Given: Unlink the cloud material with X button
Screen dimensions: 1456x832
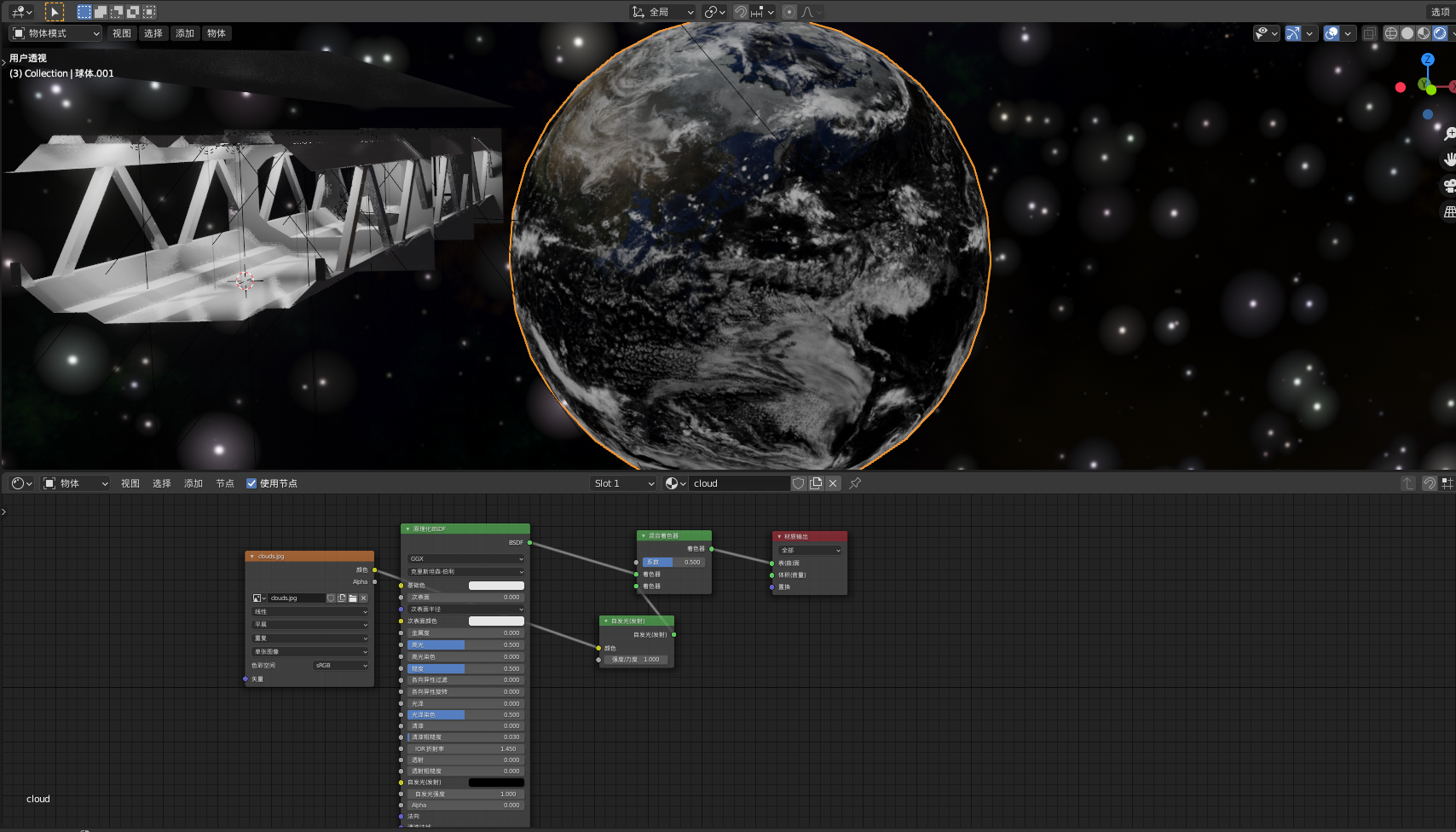Looking at the screenshot, I should tap(833, 483).
